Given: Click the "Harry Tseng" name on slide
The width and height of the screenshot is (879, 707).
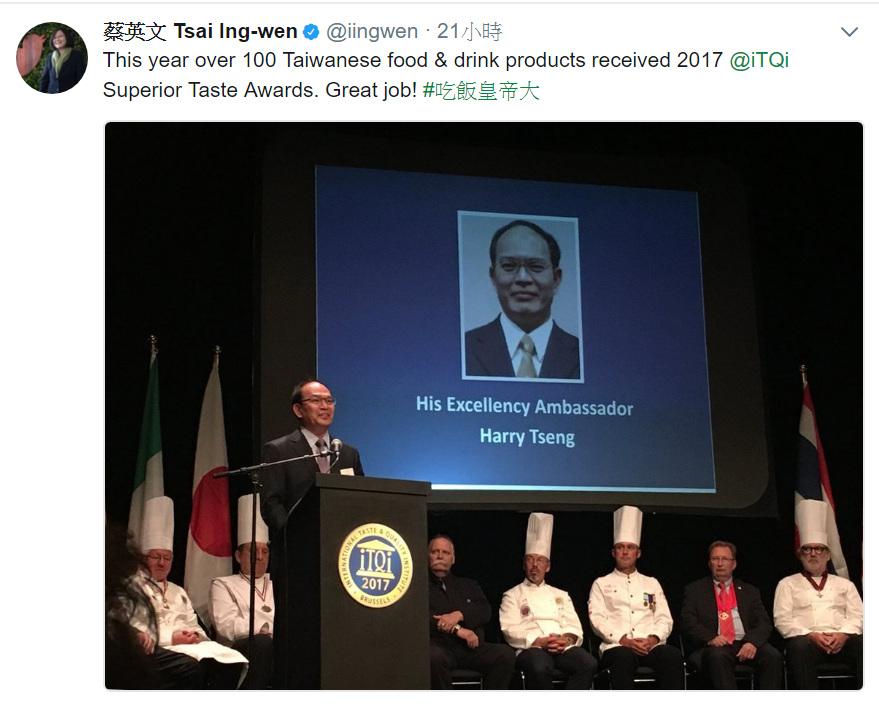Looking at the screenshot, I should click(528, 437).
